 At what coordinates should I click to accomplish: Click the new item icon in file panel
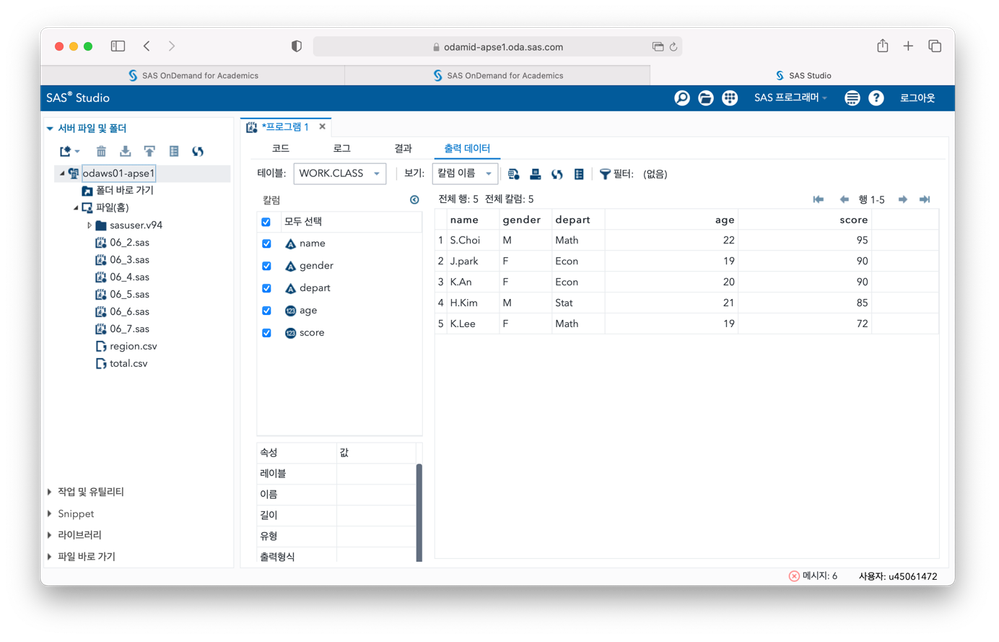69,152
